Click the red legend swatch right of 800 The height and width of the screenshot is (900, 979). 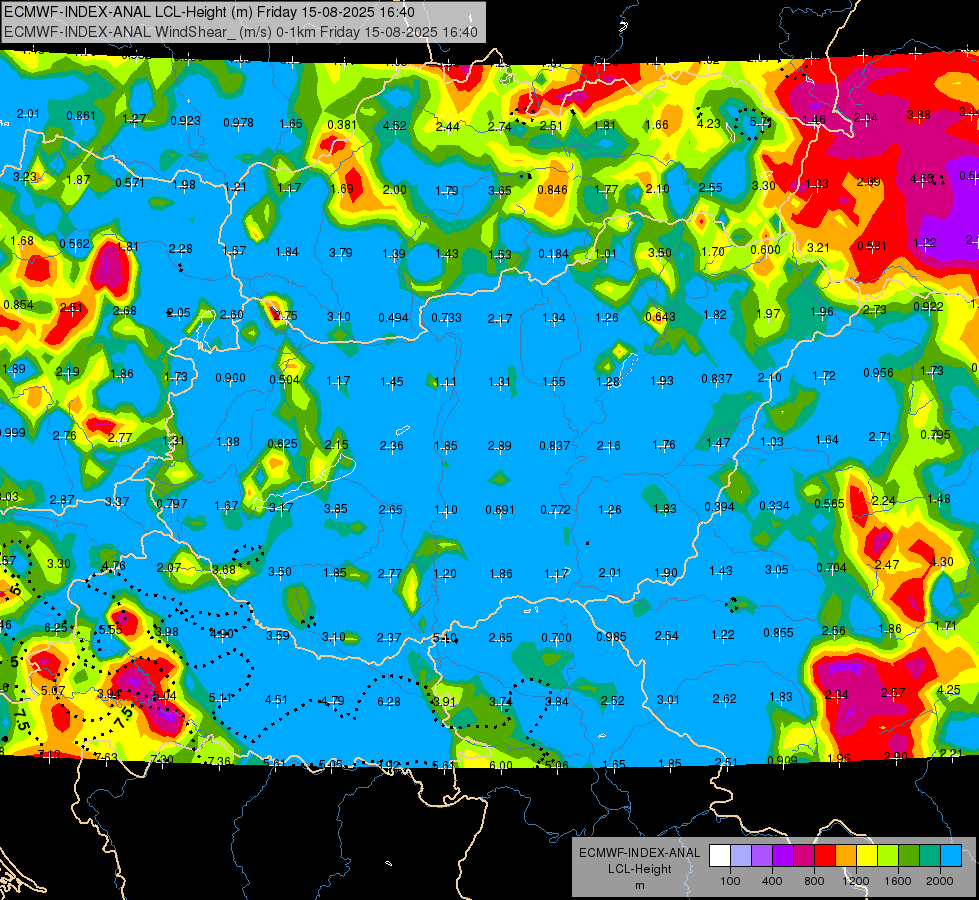point(825,856)
